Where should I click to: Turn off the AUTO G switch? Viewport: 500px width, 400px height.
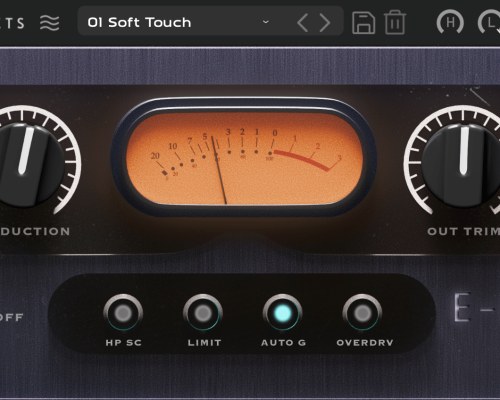pos(283,313)
